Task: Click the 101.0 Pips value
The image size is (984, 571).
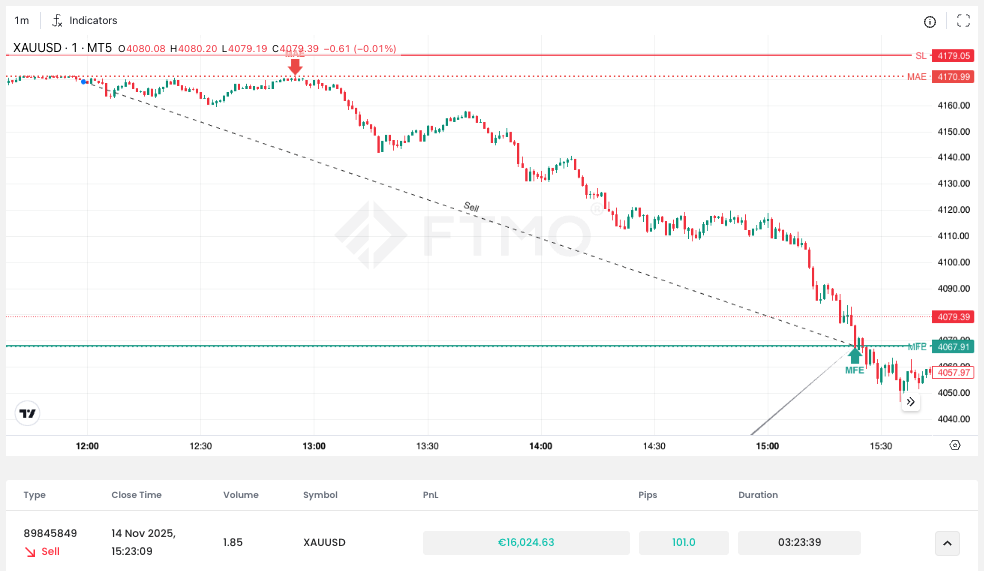Action: pos(683,543)
